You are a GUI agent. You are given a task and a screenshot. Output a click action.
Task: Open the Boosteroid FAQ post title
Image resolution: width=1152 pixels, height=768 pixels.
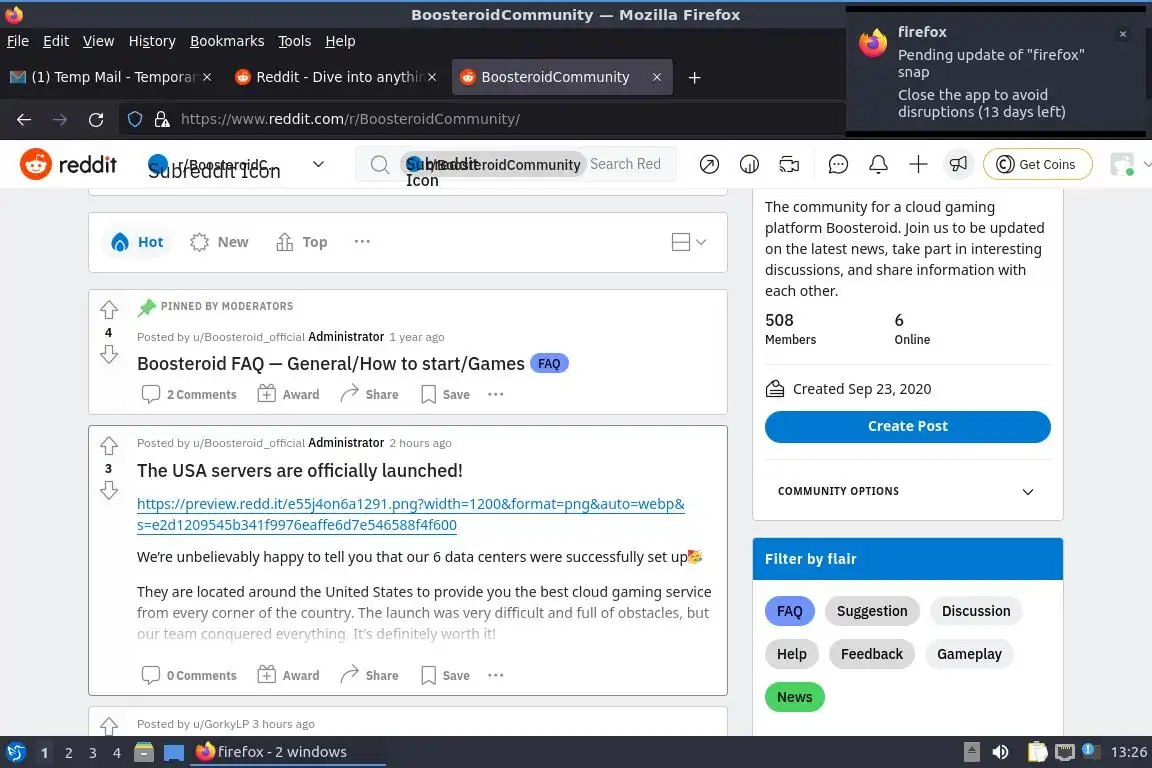pos(331,364)
